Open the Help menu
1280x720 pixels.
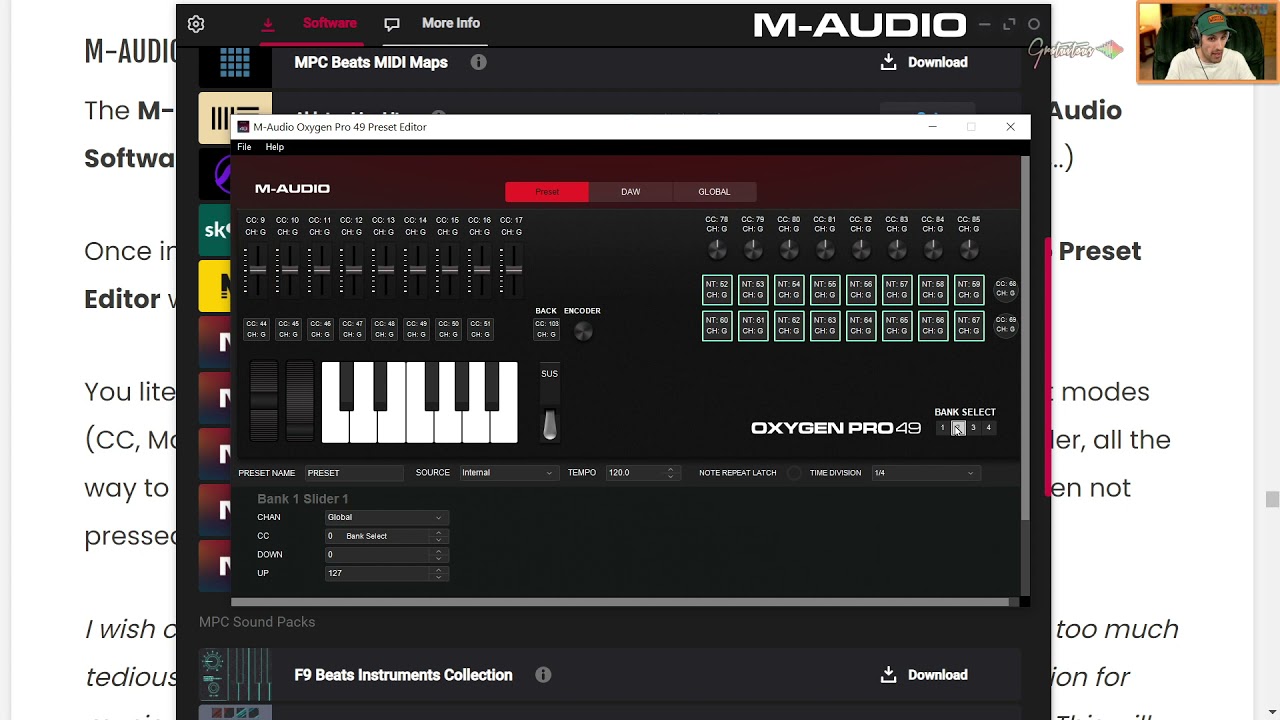point(274,147)
